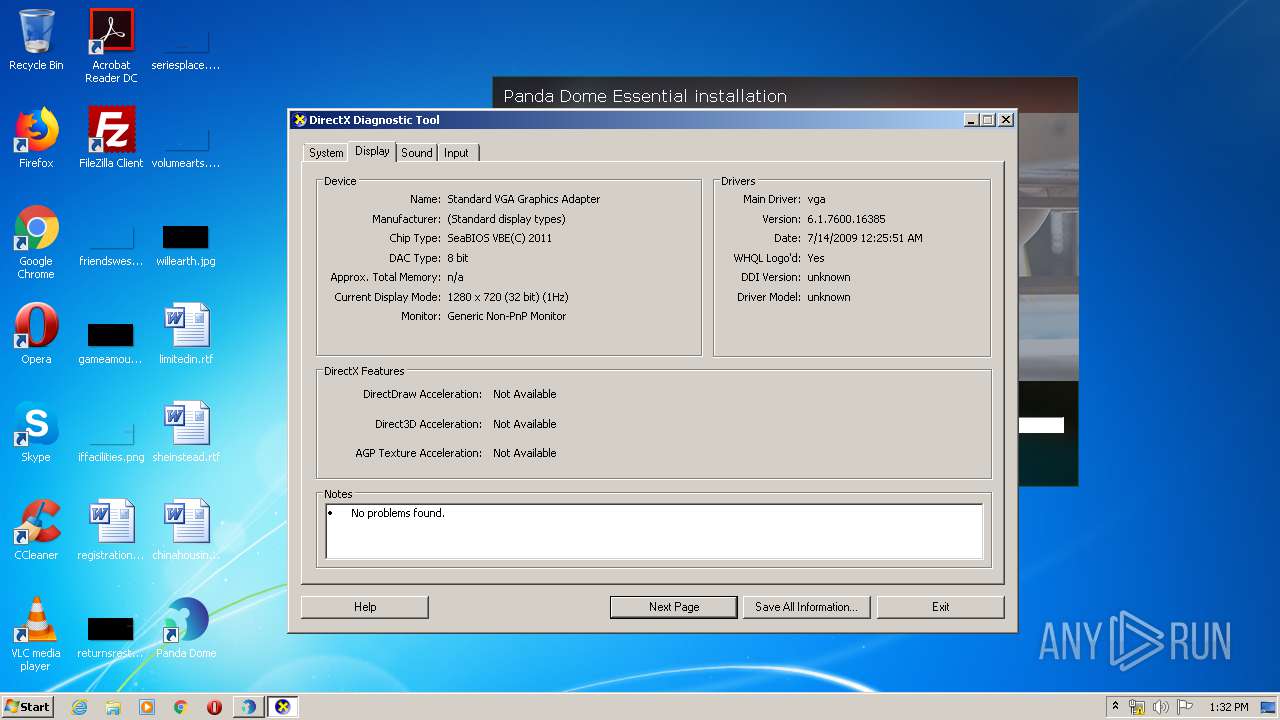Minimize the DirectX Diagnostic Tool window
Screen dimensions: 1280x720
click(971, 120)
